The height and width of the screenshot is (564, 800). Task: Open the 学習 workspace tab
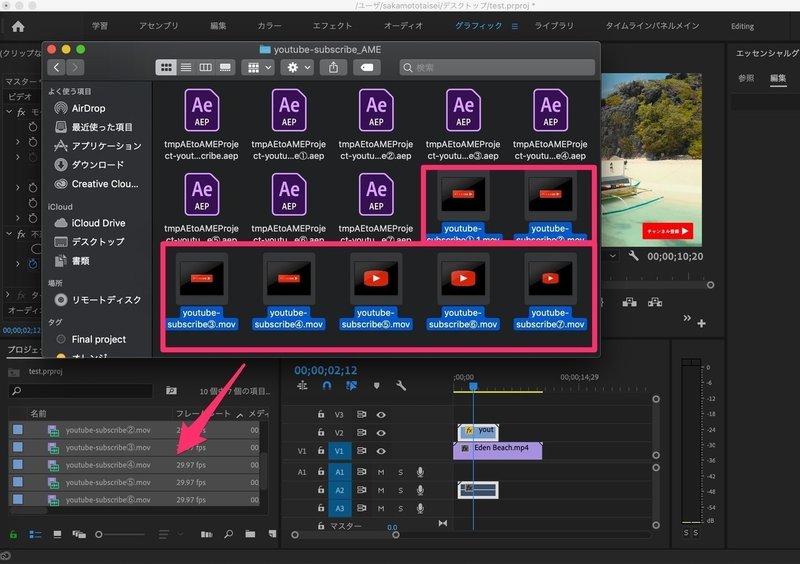(99, 26)
